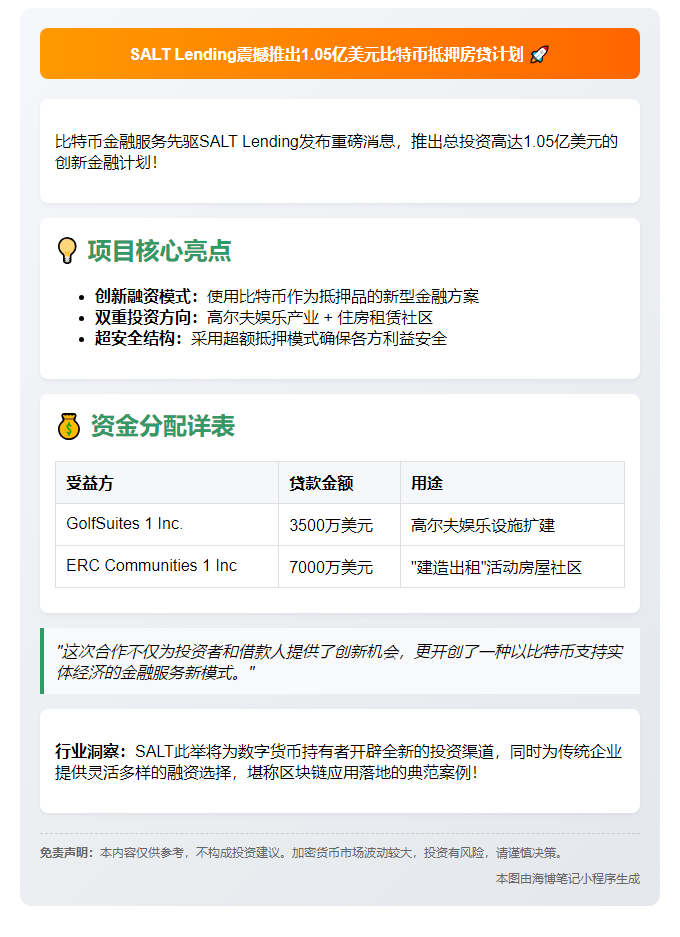
Task: Click the lightbulb icon beside 项目核心亮点
Action: [67, 251]
